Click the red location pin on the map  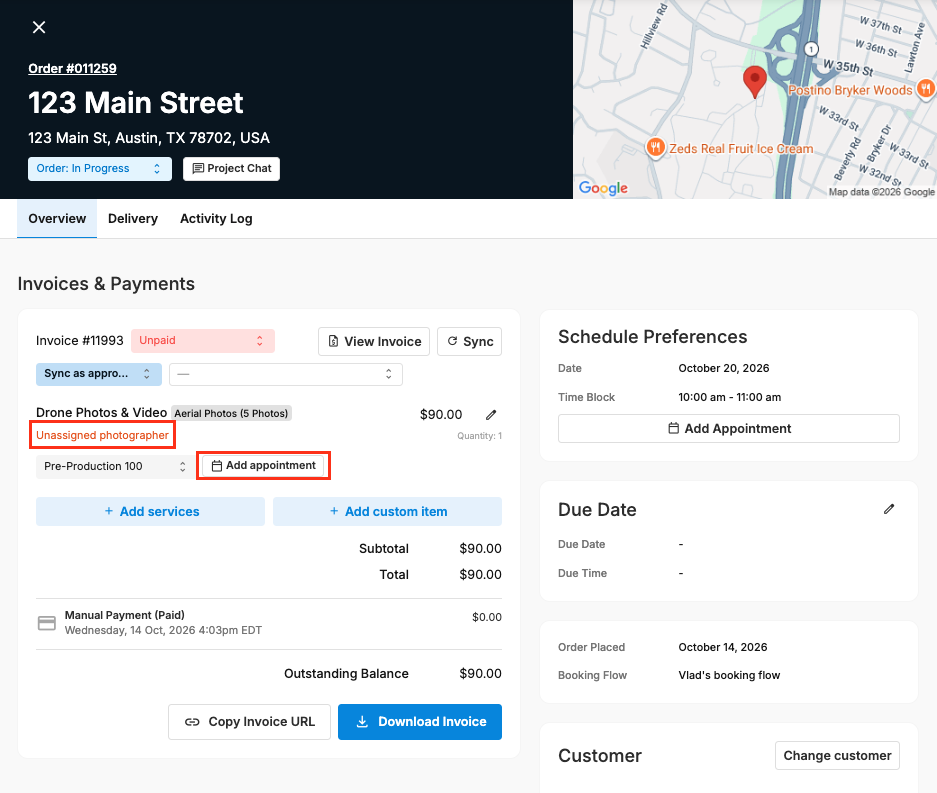[x=755, y=81]
